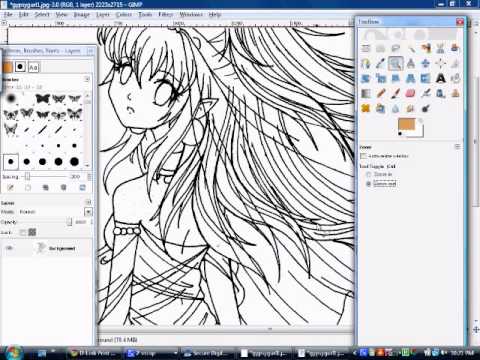Screen dimensions: 480x360
Task: Click the Edit brush button
Action: [11, 188]
